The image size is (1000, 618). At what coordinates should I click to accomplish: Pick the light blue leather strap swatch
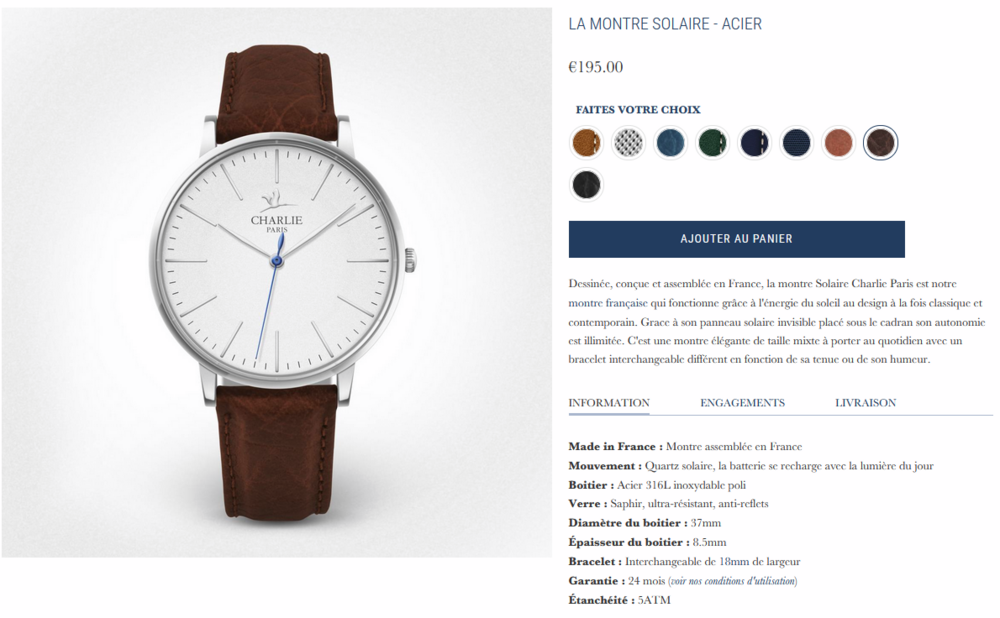pyautogui.click(x=670, y=142)
